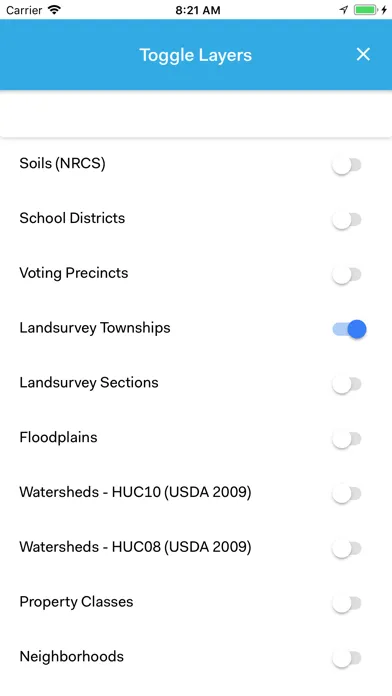Enable the Property Classes toggle
This screenshot has width=392, height=696.
347,603
